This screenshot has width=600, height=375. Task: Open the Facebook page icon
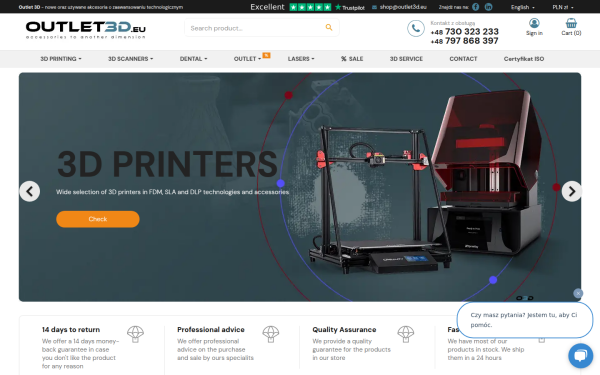[x=475, y=7]
